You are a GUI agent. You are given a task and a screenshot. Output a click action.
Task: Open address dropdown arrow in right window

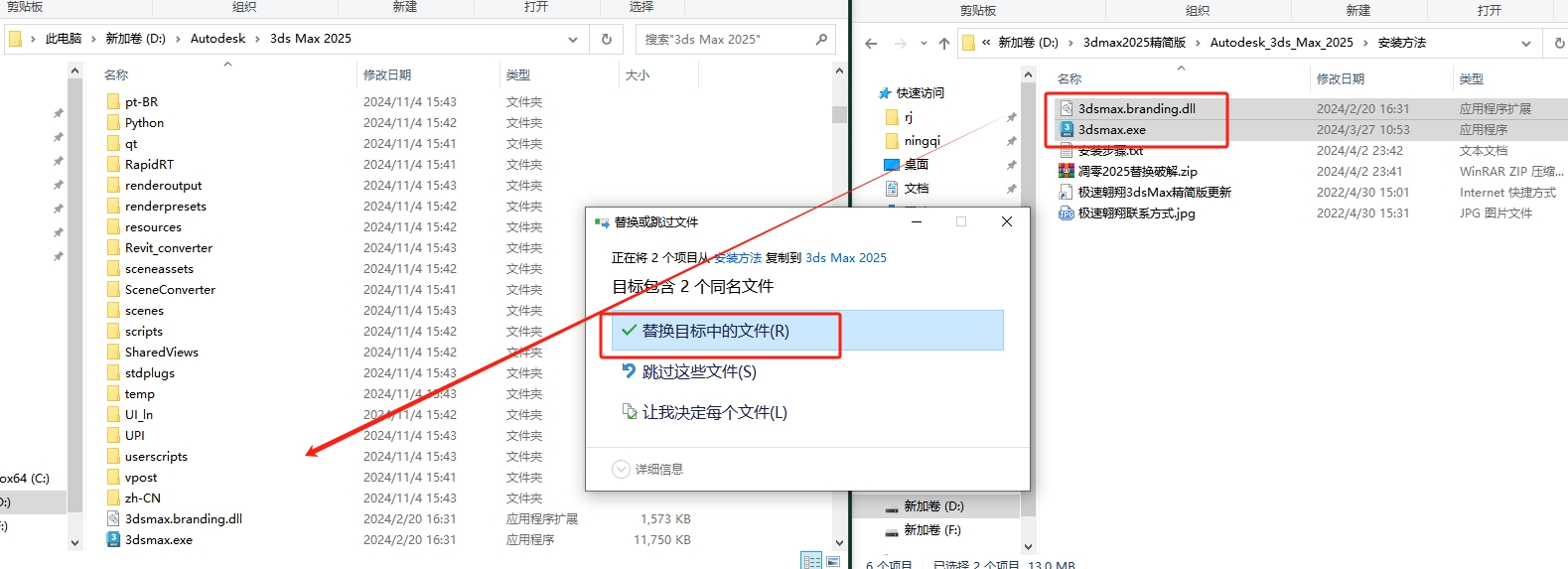point(1525,43)
